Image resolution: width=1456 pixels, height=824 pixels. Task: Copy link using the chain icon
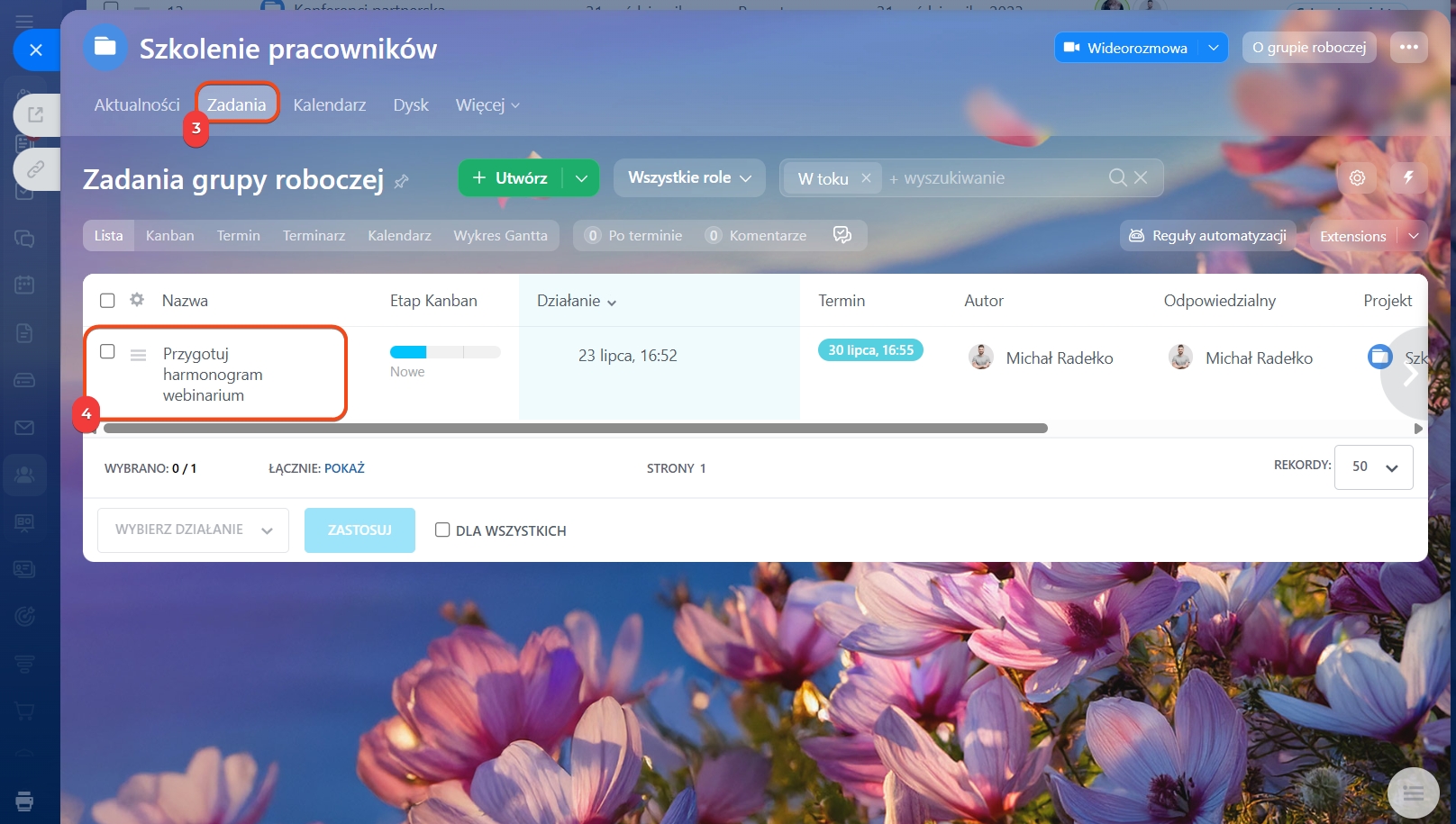[36, 169]
